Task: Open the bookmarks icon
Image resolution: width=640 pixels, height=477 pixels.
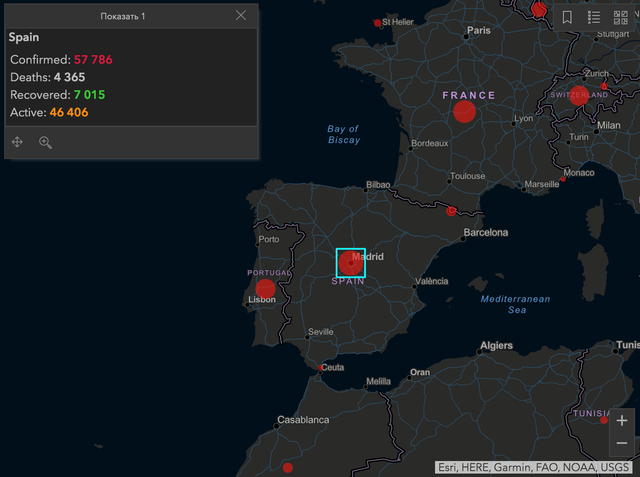Action: tap(567, 17)
